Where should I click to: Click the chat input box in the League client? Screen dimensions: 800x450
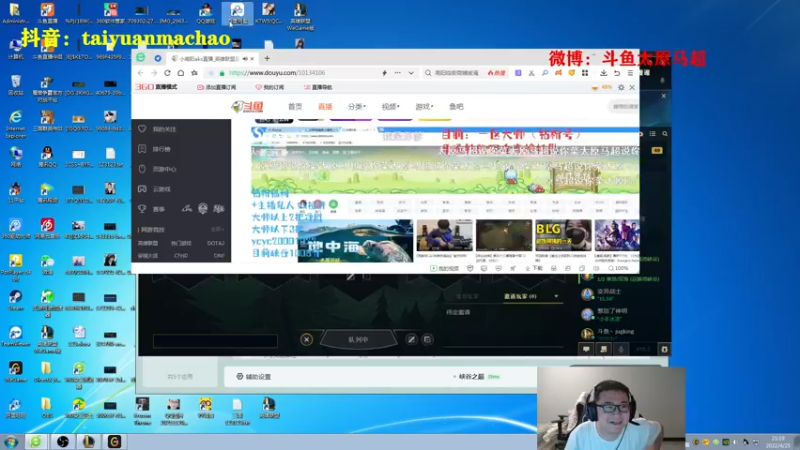215,341
